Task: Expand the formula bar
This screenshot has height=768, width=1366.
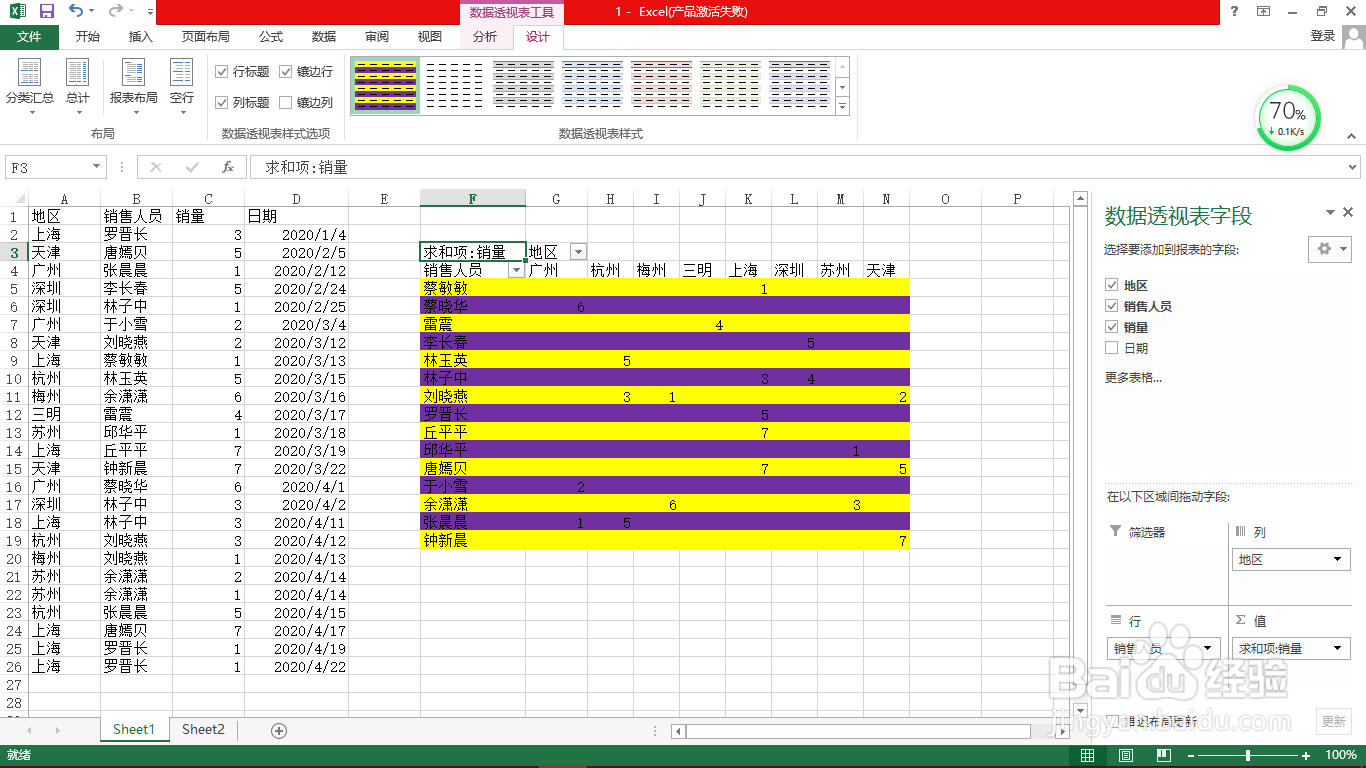Action: click(x=1353, y=167)
